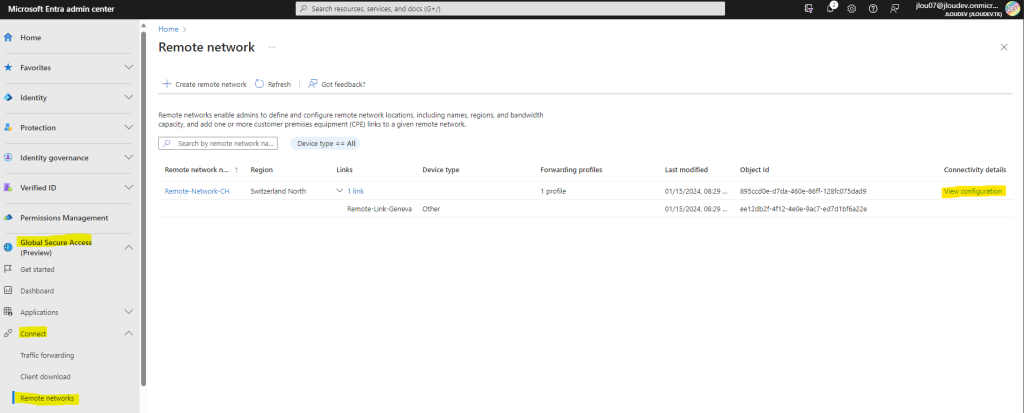Click the Permissions Management cloud icon
The height and width of the screenshot is (413, 1024).
(8, 218)
